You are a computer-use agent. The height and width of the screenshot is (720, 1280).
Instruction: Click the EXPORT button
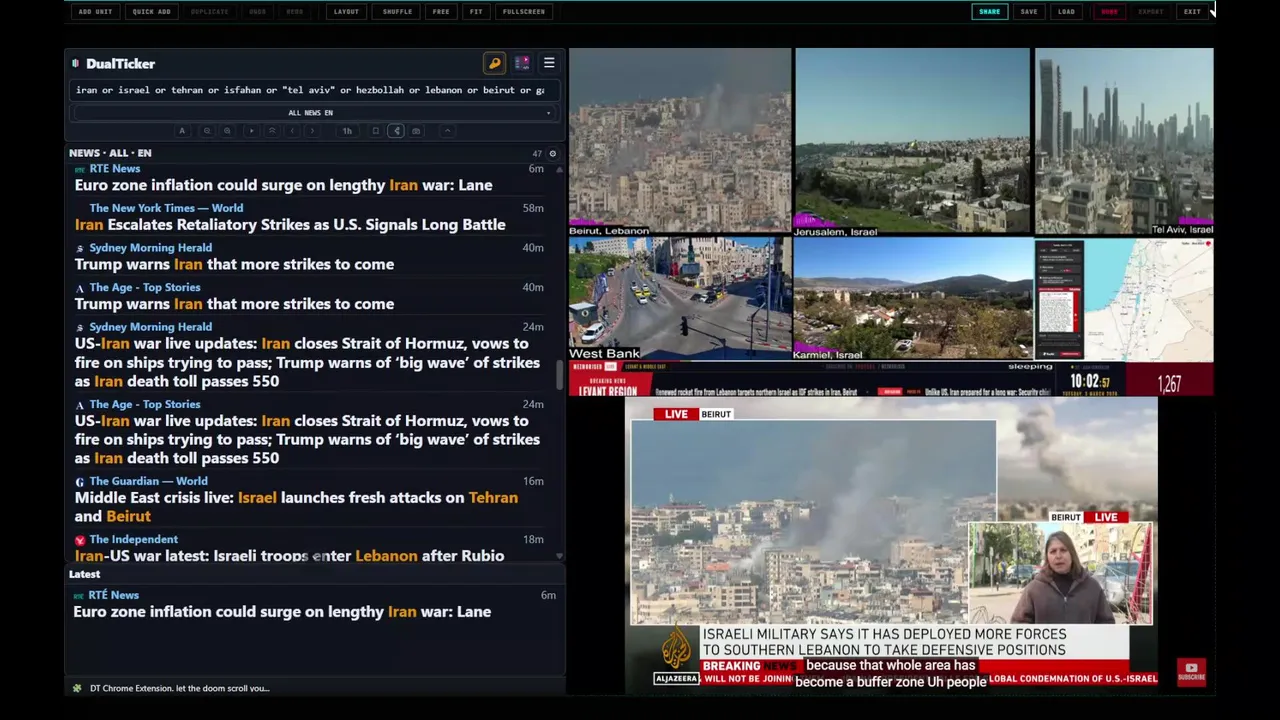(1151, 12)
